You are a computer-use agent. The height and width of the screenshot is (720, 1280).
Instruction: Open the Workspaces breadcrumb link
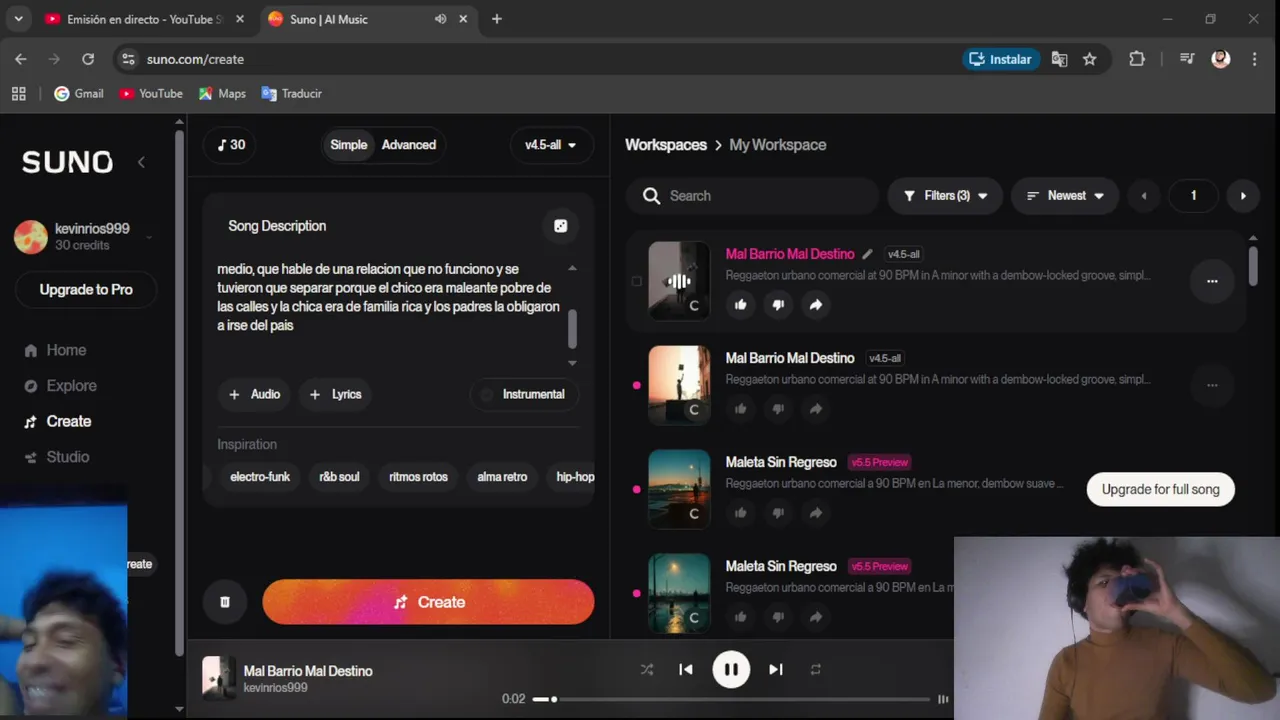pyautogui.click(x=666, y=145)
